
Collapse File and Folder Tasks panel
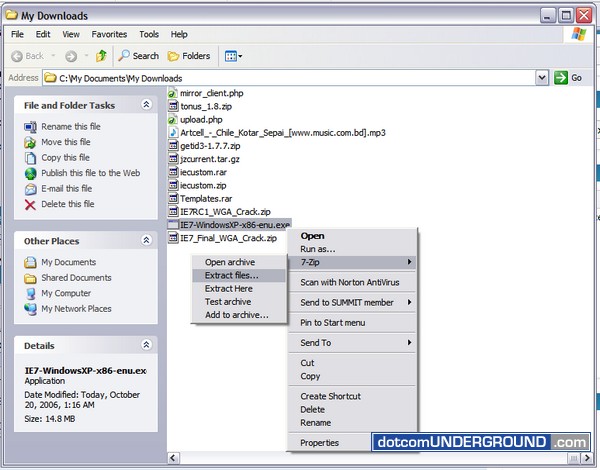[146, 104]
